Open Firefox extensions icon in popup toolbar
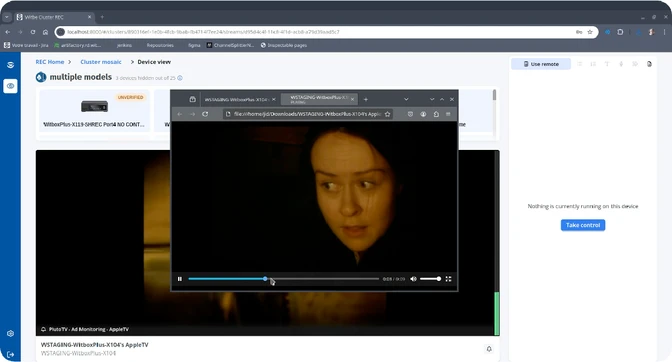672x362 pixels. click(x=436, y=114)
